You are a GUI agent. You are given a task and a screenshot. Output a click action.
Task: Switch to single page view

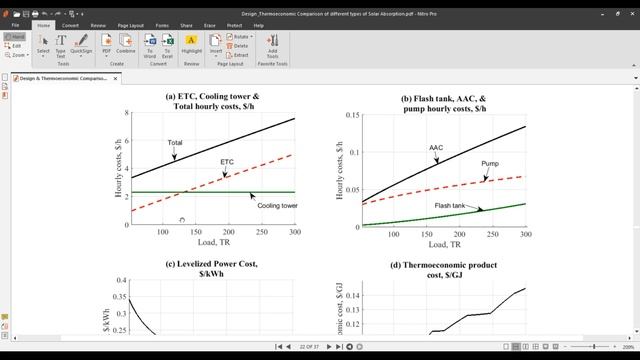[506, 347]
